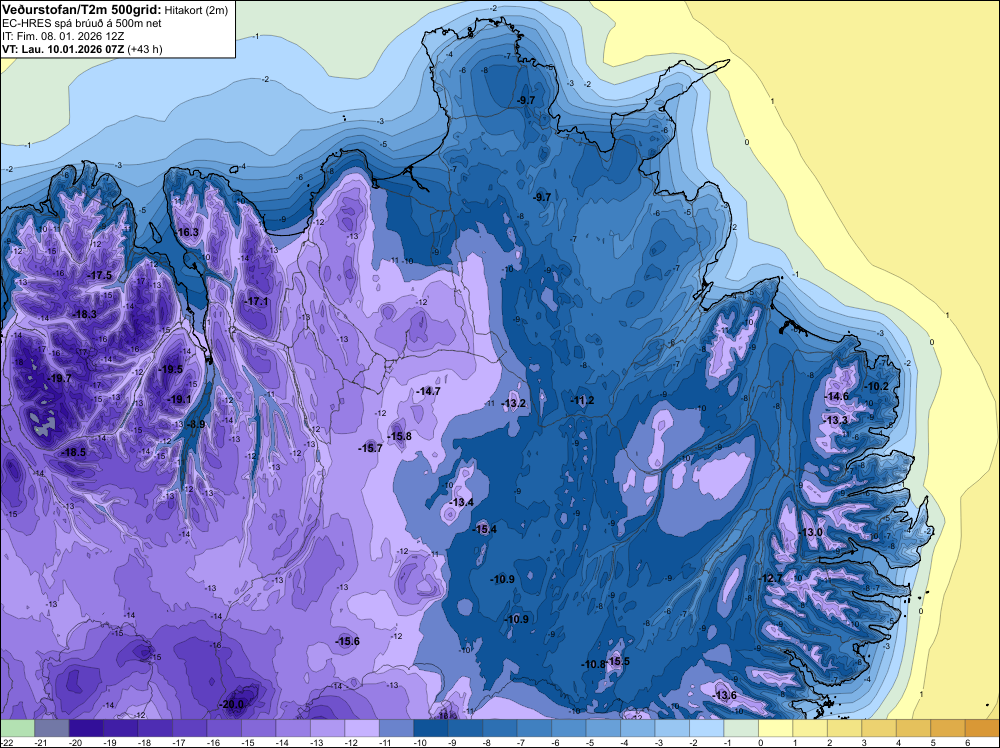Click the -15.4 temperature value on the map
The image size is (1000, 748).
(x=485, y=529)
